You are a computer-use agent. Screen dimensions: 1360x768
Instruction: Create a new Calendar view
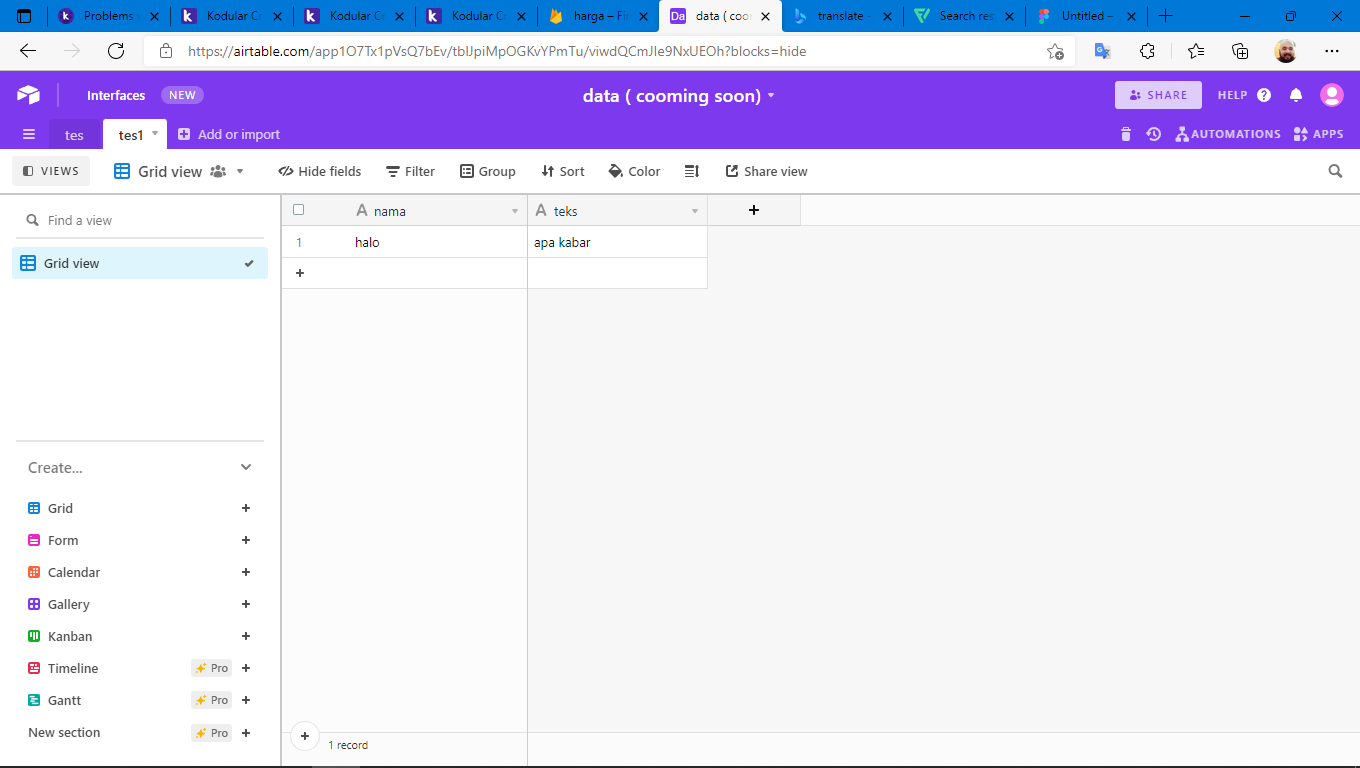(x=246, y=572)
